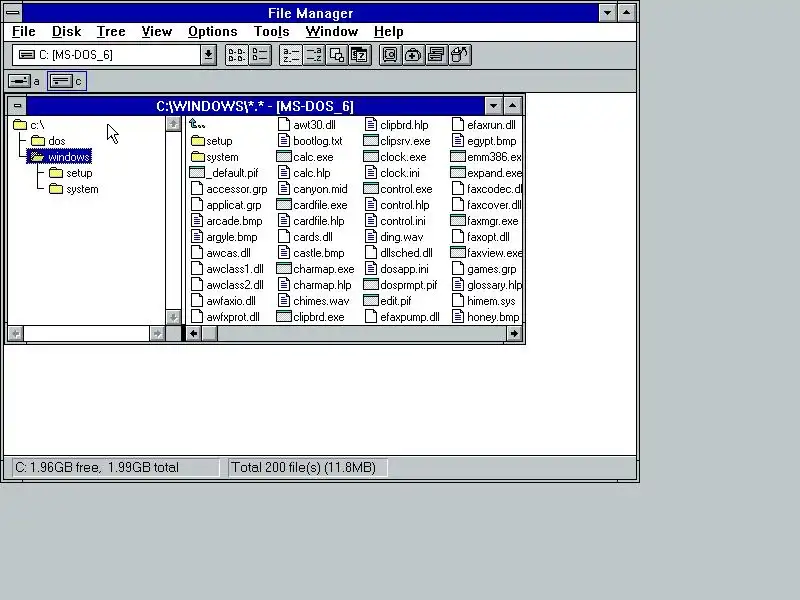Open the drive selection dropdown arrow
800x600 pixels.
click(x=208, y=55)
